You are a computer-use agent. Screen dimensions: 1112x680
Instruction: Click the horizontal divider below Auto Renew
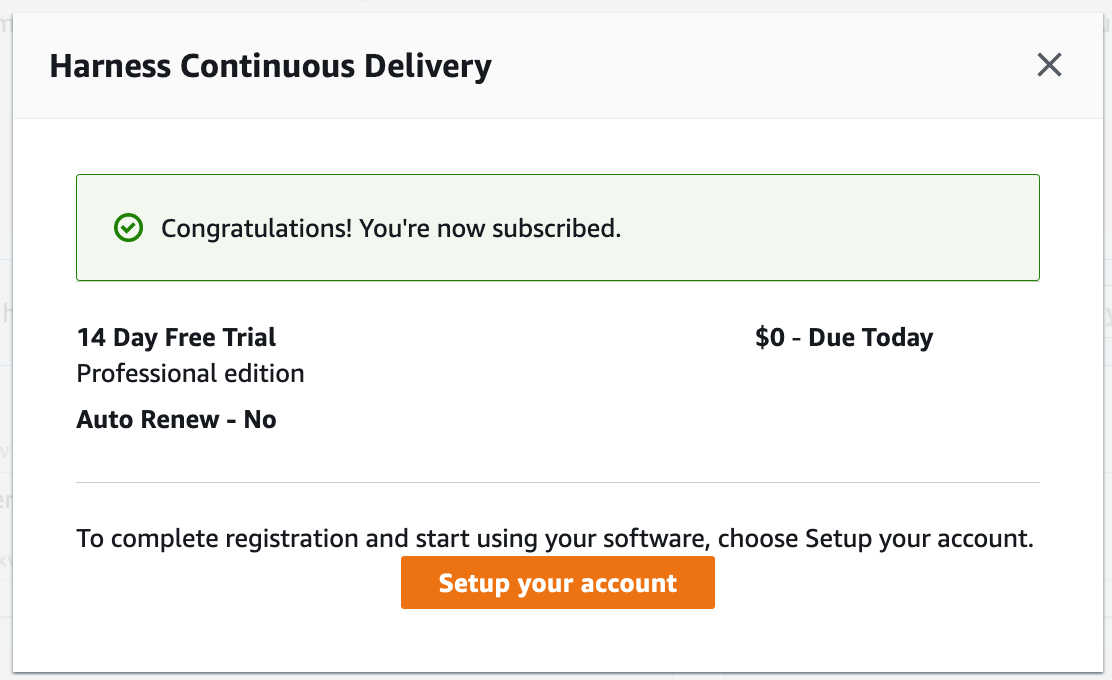pos(557,482)
